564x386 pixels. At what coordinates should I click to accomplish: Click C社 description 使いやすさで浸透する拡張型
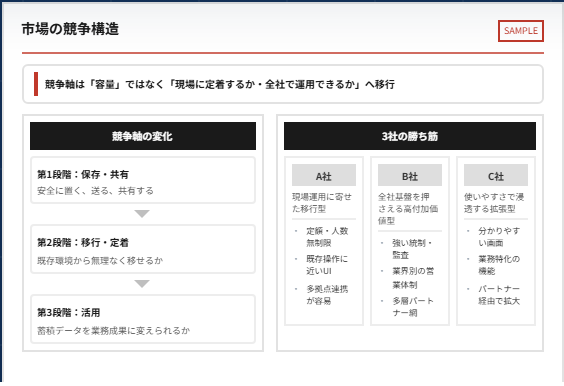click(494, 203)
